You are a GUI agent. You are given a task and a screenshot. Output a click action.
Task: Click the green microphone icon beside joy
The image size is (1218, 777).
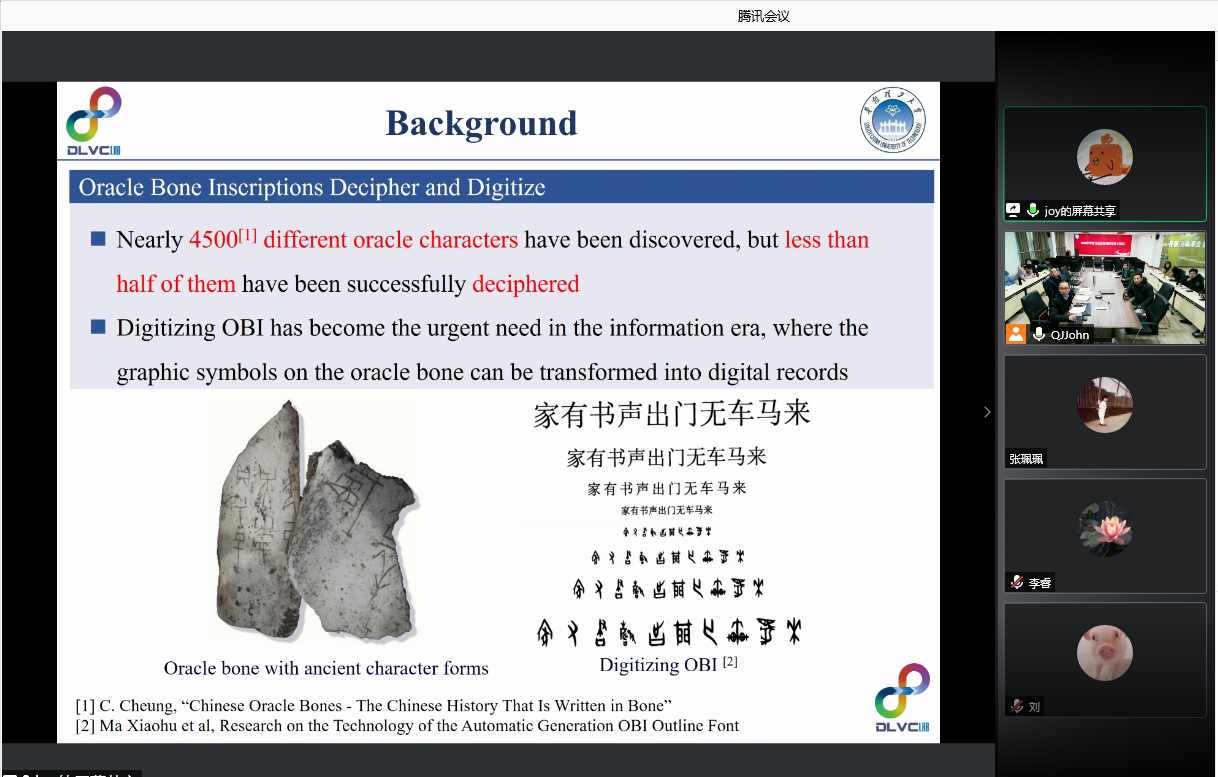tap(1033, 210)
